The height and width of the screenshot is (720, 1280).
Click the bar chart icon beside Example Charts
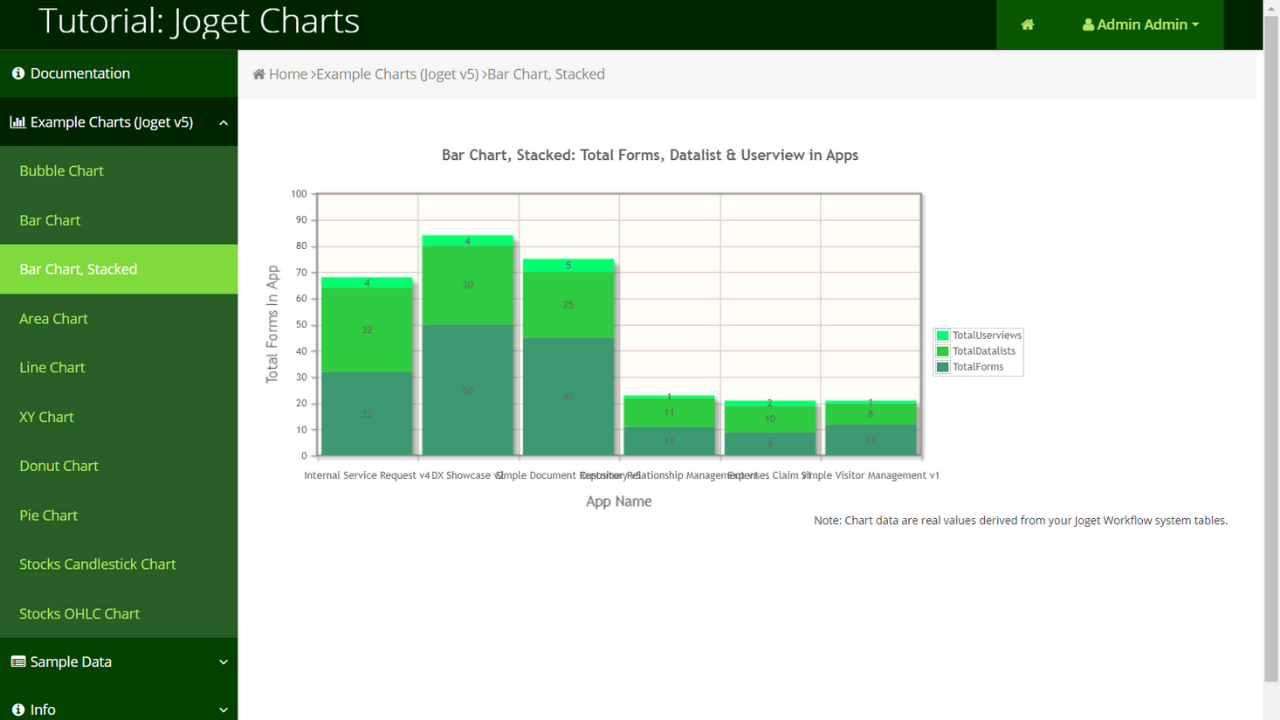[18, 123]
